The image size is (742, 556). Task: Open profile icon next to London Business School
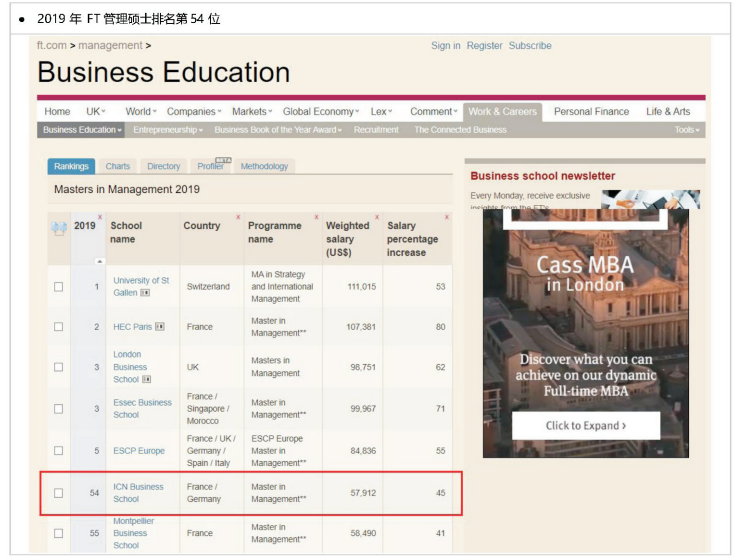tap(146, 379)
